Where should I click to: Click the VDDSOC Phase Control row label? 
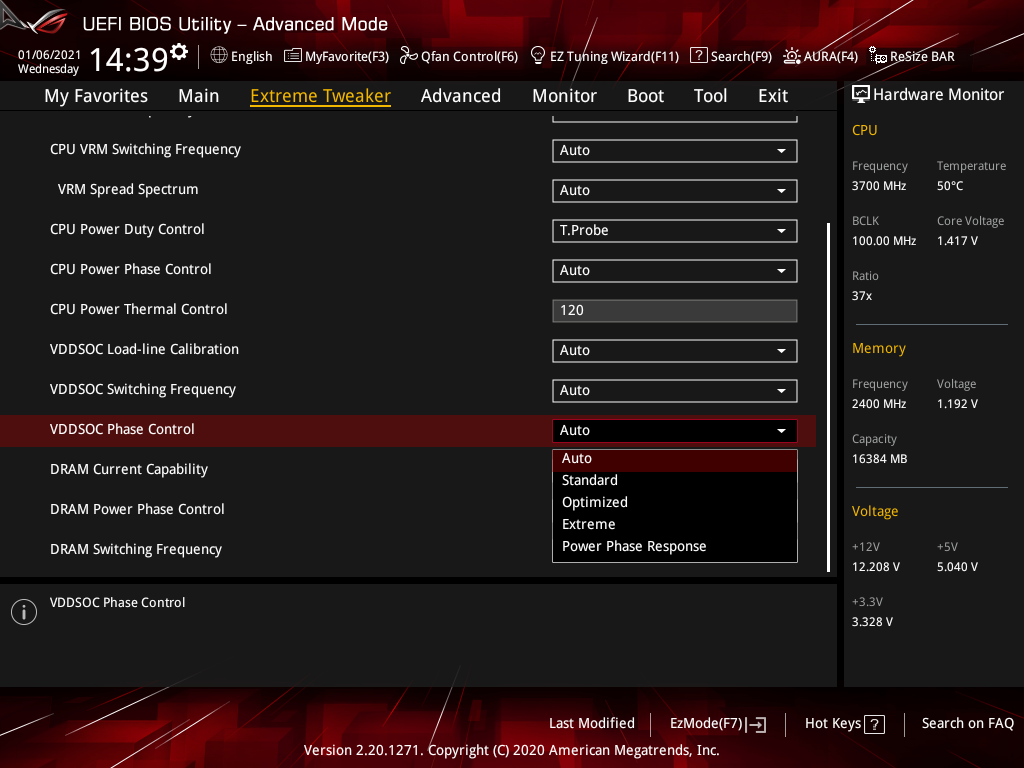[122, 430]
